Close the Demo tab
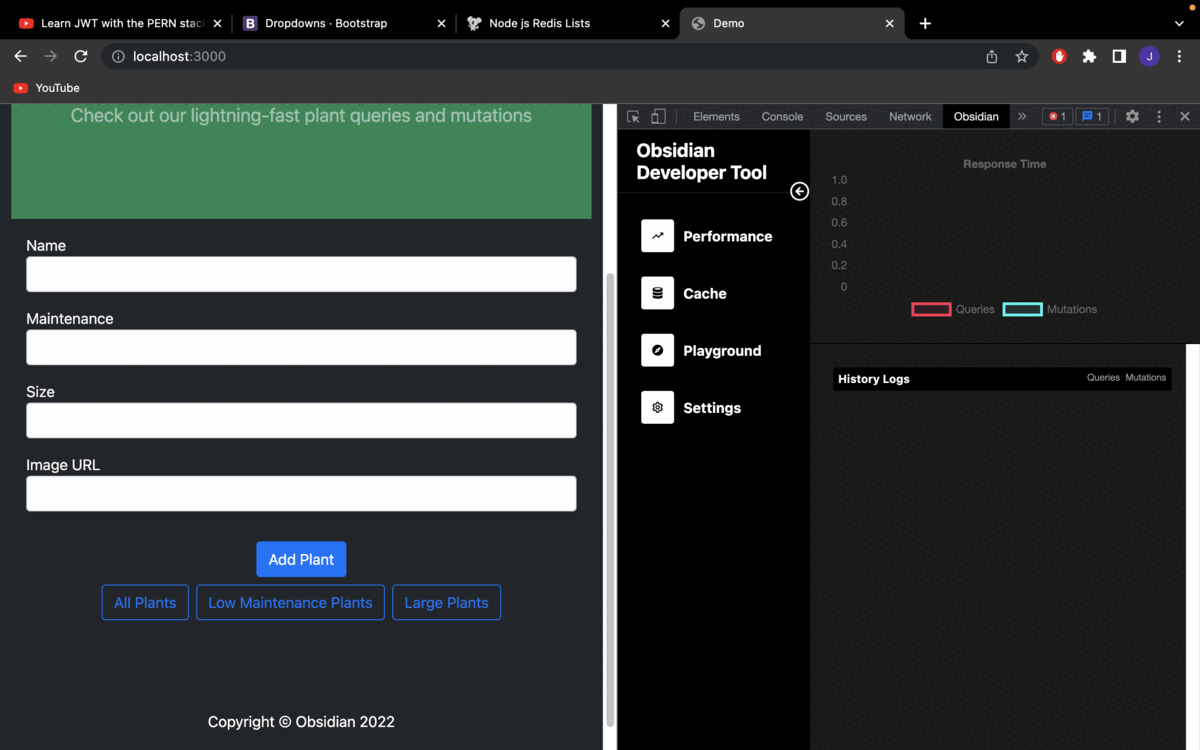The height and width of the screenshot is (750, 1200). [x=889, y=23]
